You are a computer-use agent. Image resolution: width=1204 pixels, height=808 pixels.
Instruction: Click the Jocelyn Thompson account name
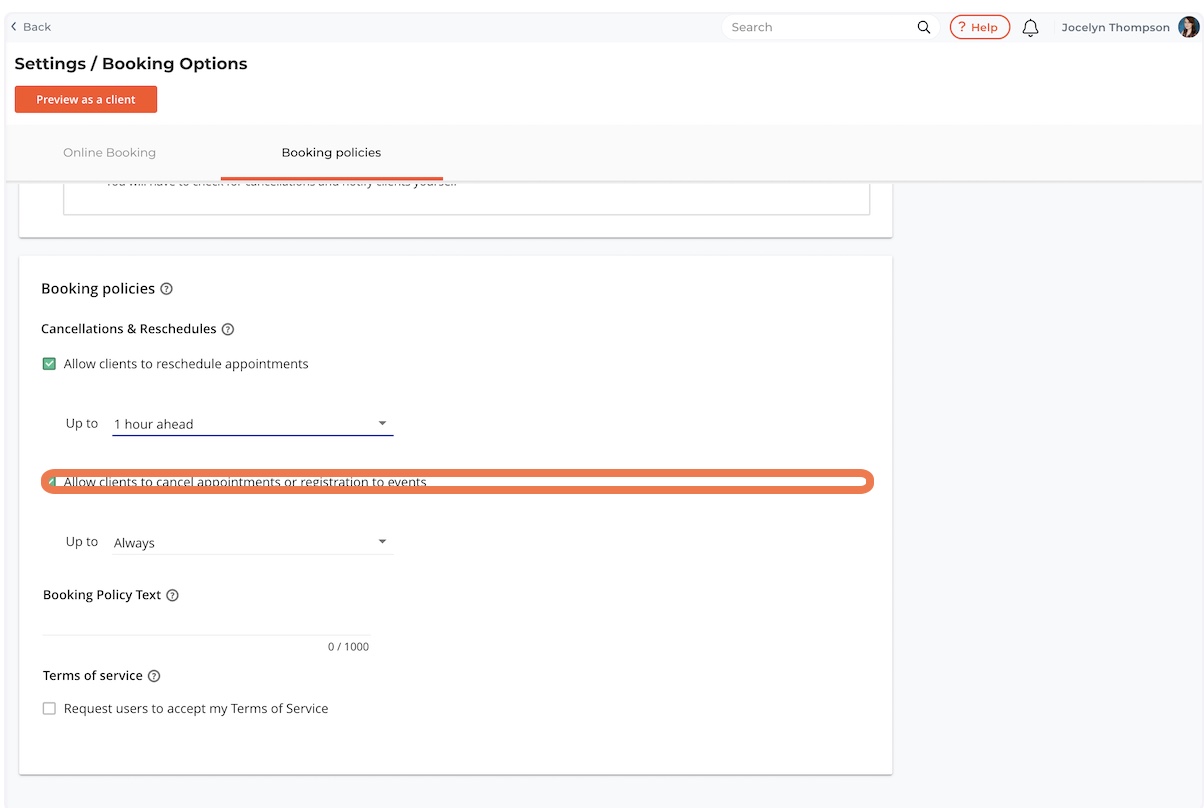pyautogui.click(x=1115, y=28)
